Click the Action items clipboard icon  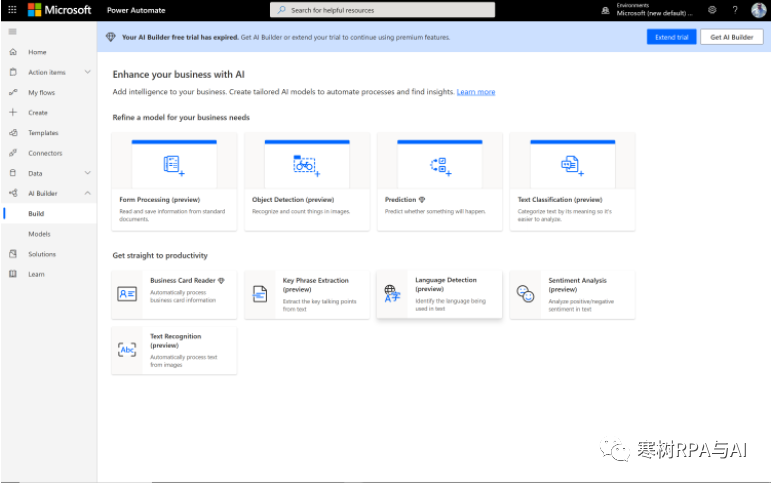(13, 72)
